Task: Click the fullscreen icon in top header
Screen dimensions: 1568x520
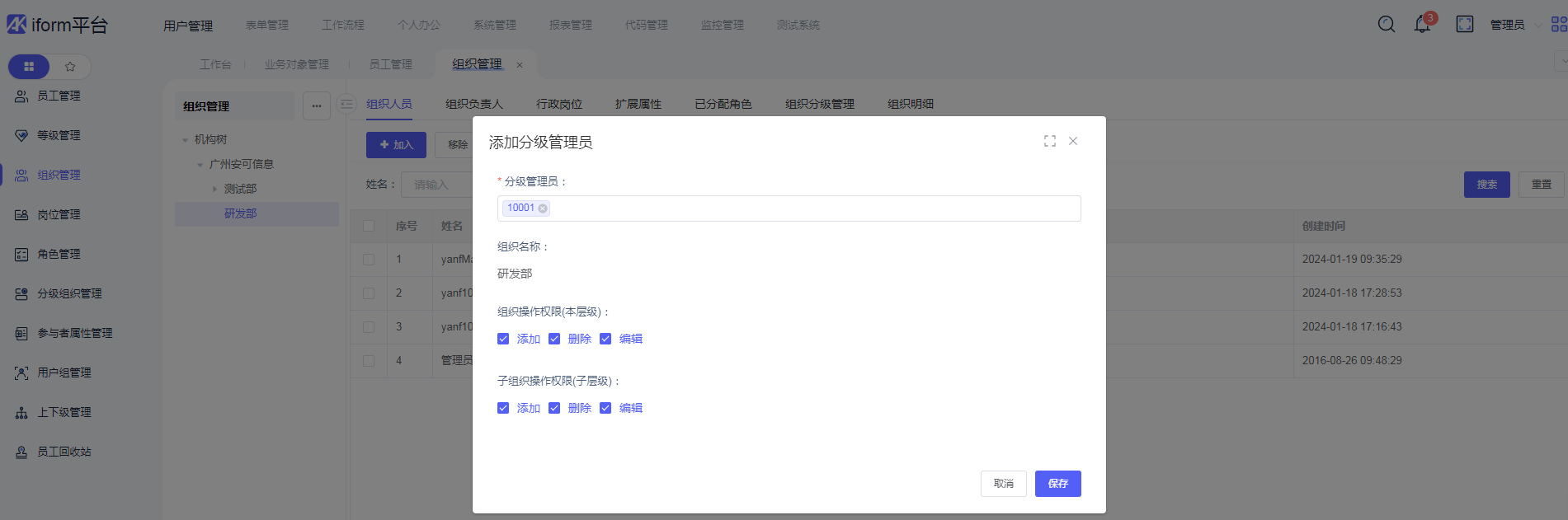Action: click(1465, 25)
